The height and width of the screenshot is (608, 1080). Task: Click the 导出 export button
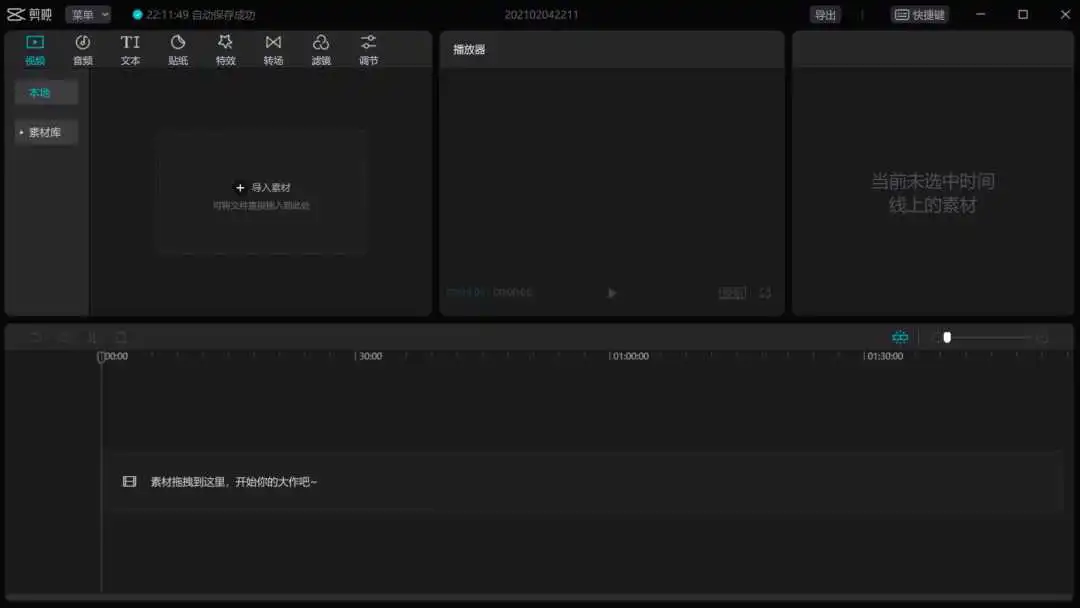pyautogui.click(x=825, y=15)
